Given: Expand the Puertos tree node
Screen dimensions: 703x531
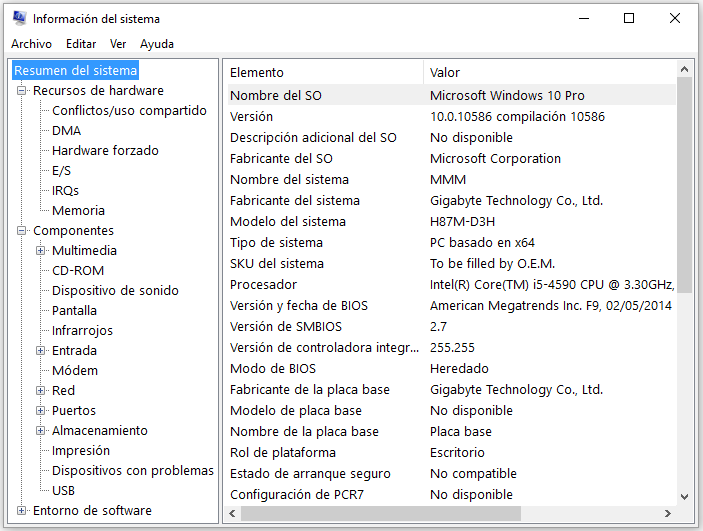Looking at the screenshot, I should pos(40,410).
